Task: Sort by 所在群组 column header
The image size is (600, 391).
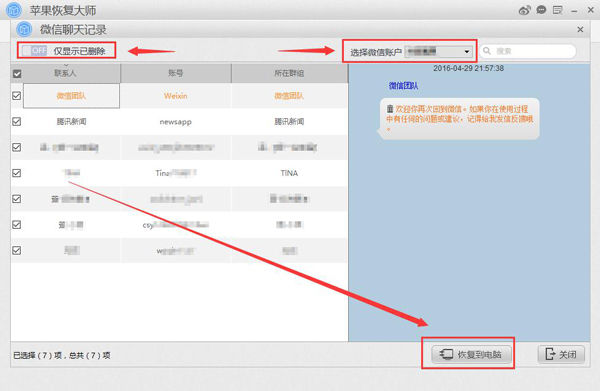Action: coord(290,73)
